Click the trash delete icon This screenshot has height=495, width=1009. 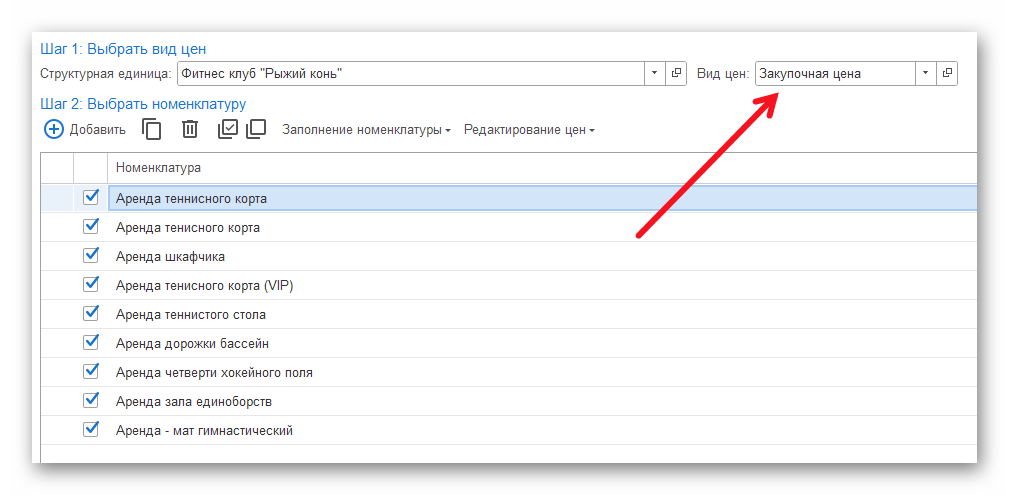[x=190, y=129]
